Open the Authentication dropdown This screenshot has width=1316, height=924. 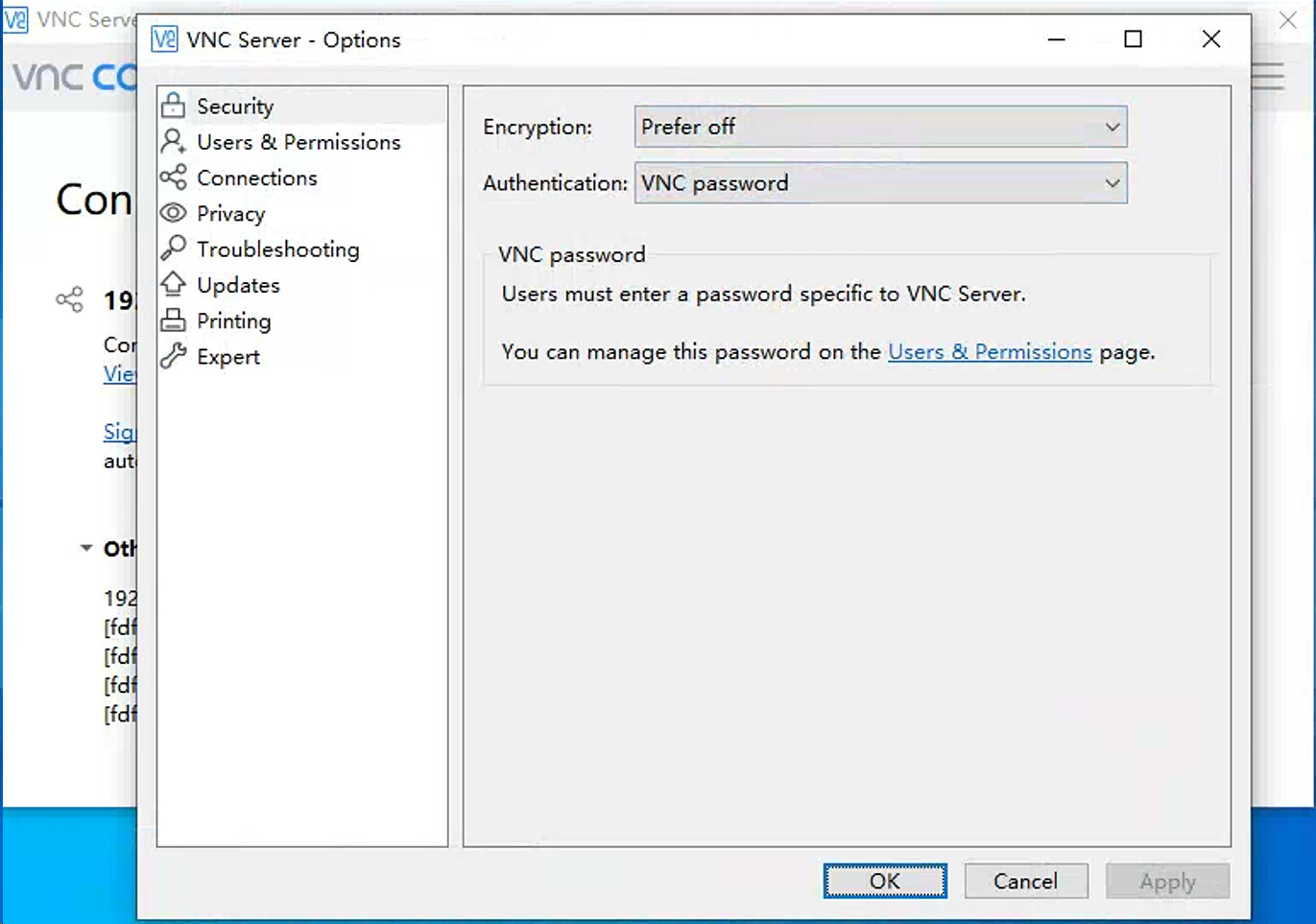(x=879, y=183)
